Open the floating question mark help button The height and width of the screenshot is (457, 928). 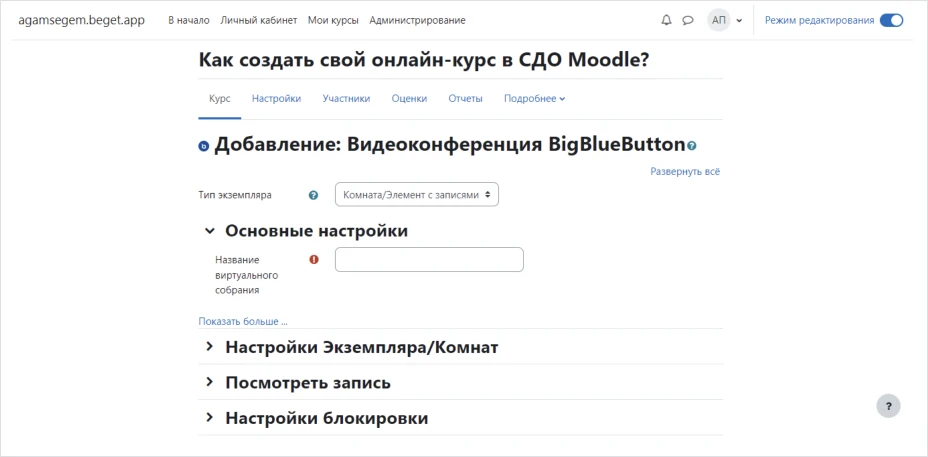(x=888, y=405)
